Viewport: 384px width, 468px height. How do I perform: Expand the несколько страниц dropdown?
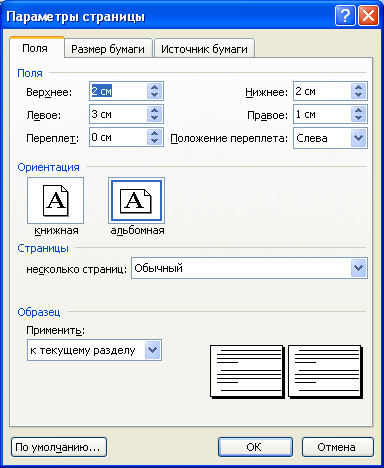pyautogui.click(x=249, y=268)
